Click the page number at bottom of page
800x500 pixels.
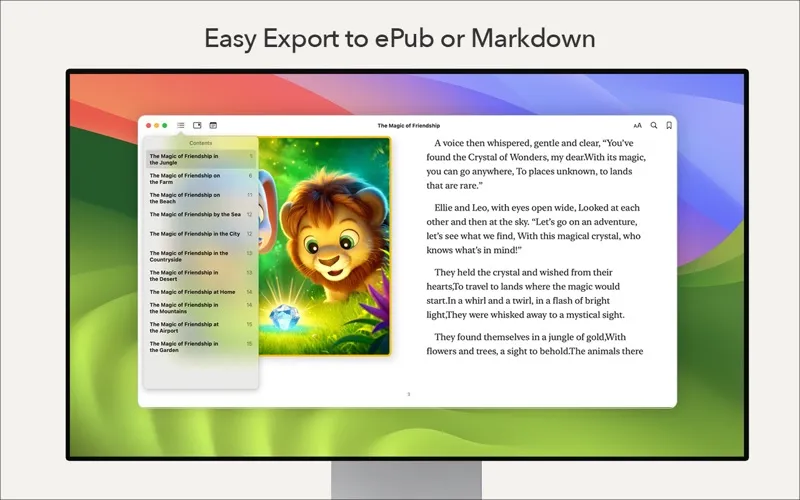(409, 394)
